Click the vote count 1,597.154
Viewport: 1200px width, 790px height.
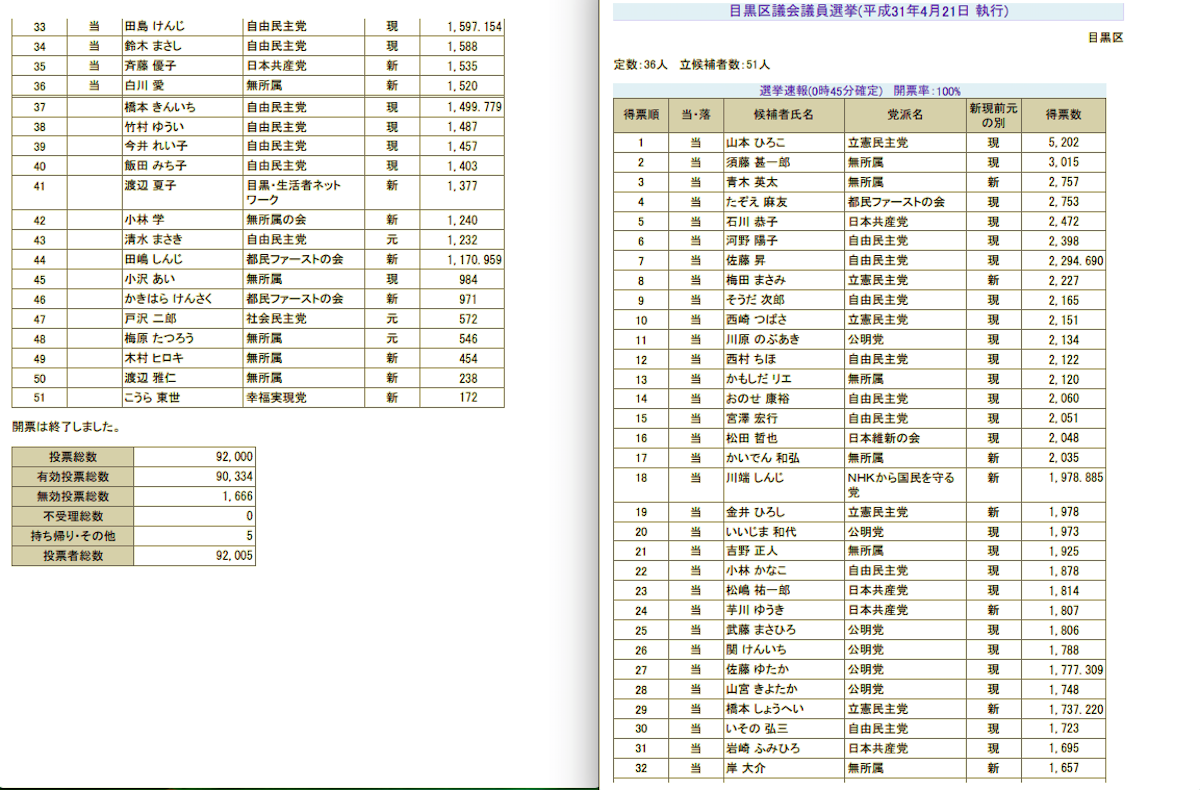(x=474, y=28)
